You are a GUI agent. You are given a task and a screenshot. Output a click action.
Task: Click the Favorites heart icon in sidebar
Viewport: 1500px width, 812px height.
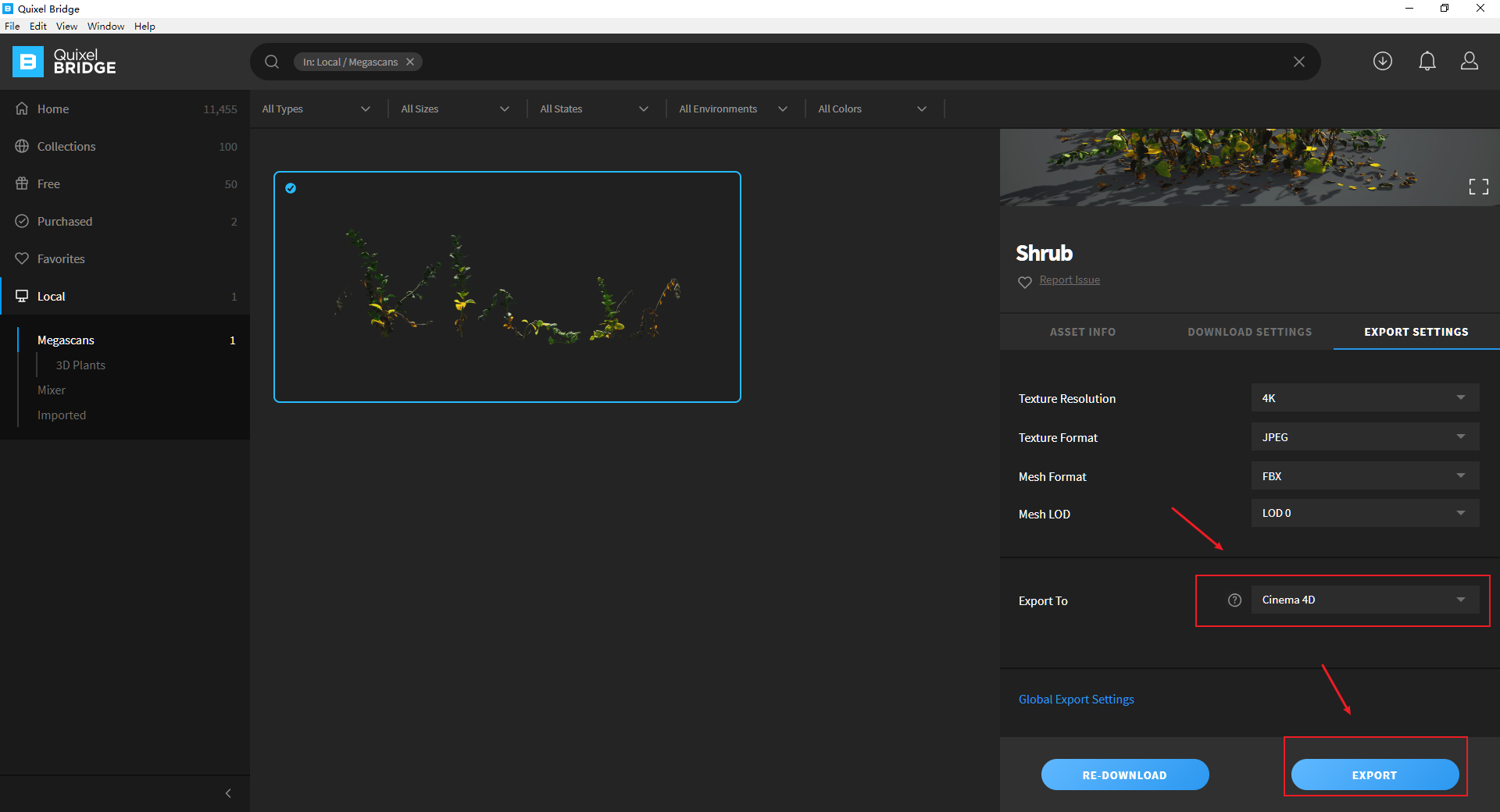point(22,258)
